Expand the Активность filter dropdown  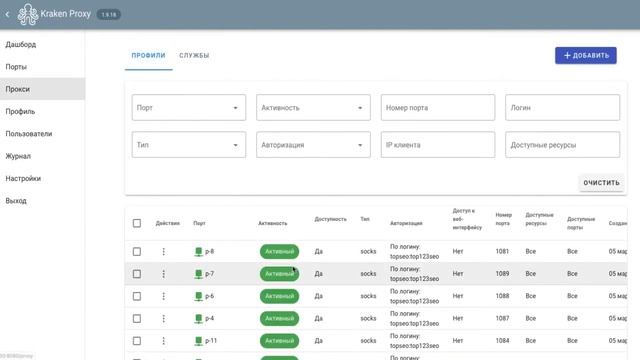point(313,108)
